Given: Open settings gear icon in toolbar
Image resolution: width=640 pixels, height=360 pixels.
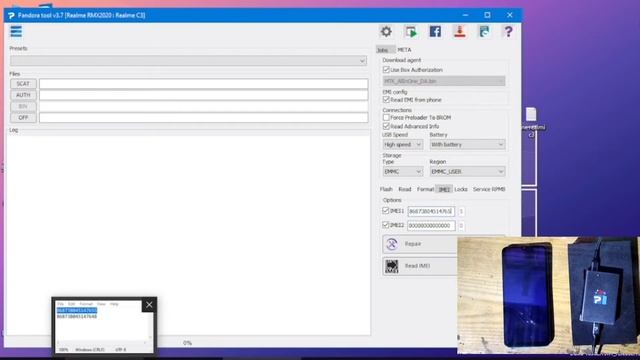Looking at the screenshot, I should click(x=386, y=31).
